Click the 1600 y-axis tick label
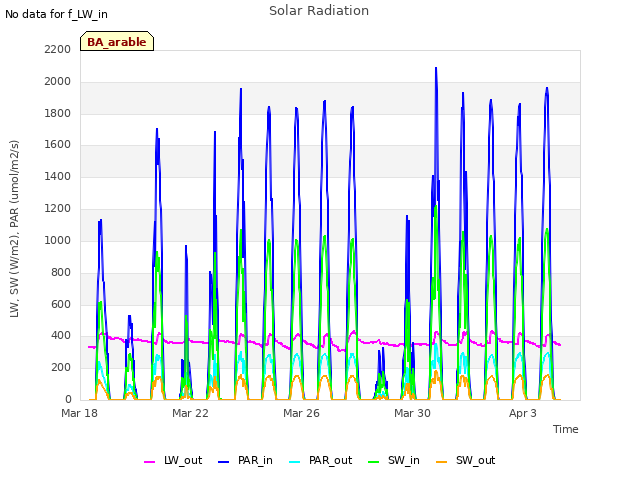 tap(58, 144)
